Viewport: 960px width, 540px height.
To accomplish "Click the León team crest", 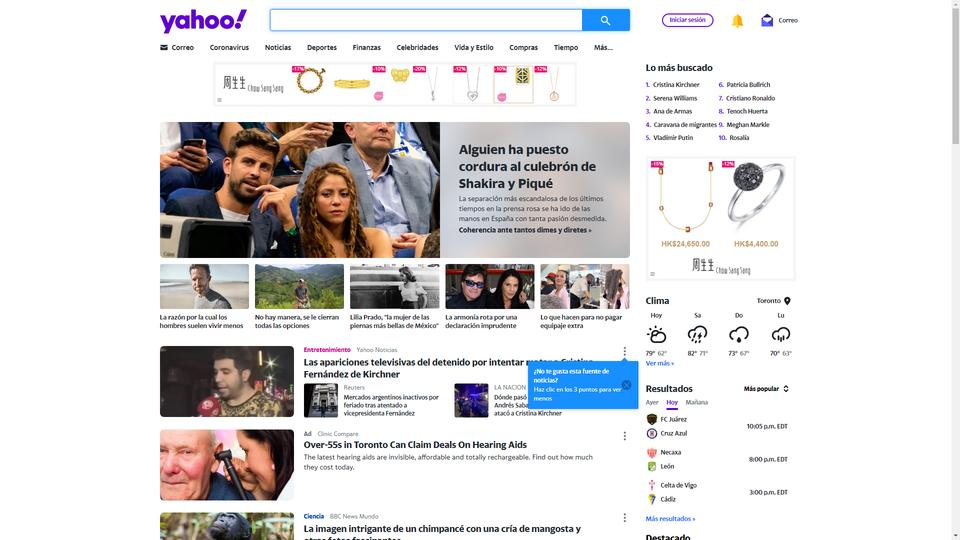I will (651, 467).
